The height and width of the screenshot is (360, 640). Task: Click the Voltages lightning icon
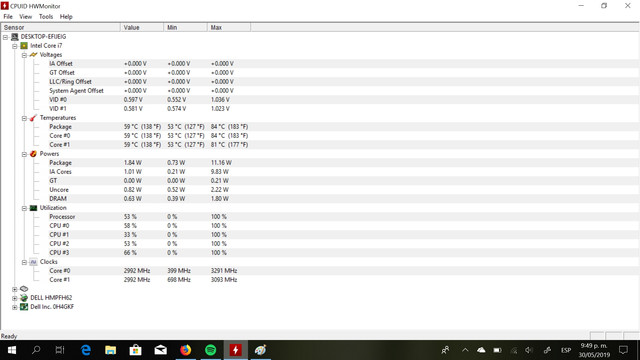[x=33, y=54]
